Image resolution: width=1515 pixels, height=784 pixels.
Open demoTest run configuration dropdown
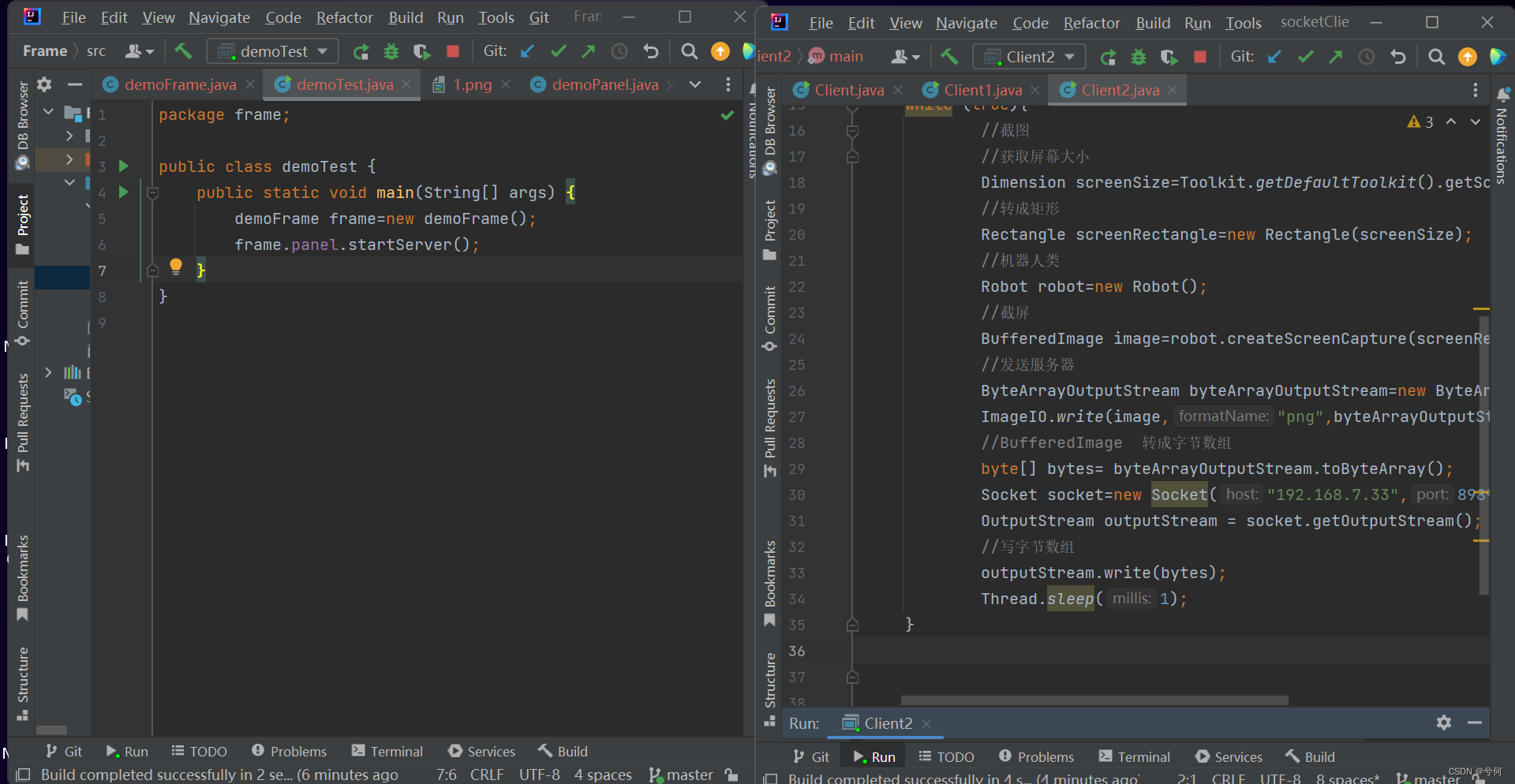pos(273,51)
